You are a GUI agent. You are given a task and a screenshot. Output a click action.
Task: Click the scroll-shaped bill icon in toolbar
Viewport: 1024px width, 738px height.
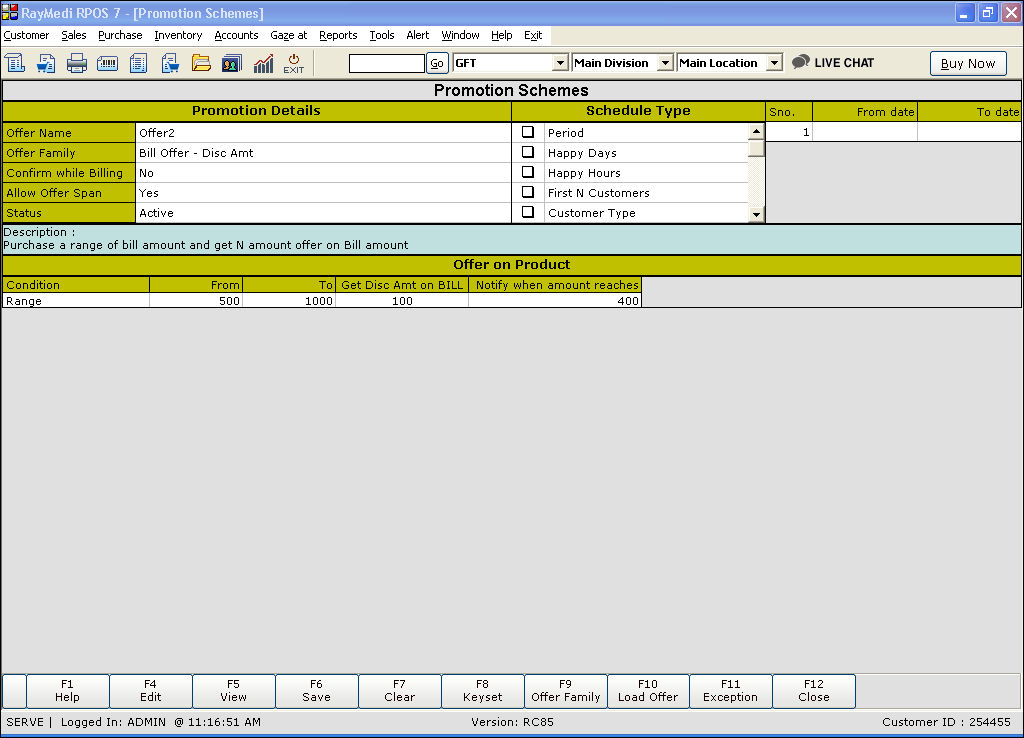15,63
